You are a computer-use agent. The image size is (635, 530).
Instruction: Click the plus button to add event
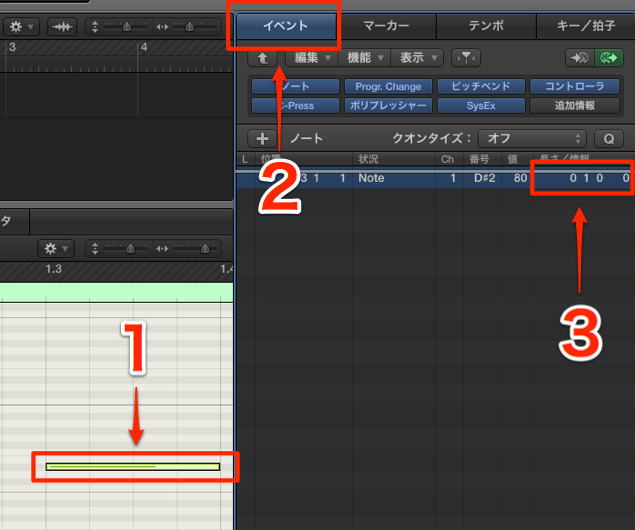pyautogui.click(x=262, y=139)
